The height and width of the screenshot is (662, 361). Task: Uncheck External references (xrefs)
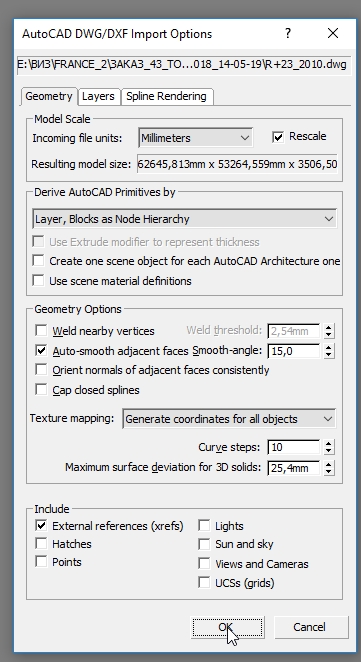coord(41,525)
